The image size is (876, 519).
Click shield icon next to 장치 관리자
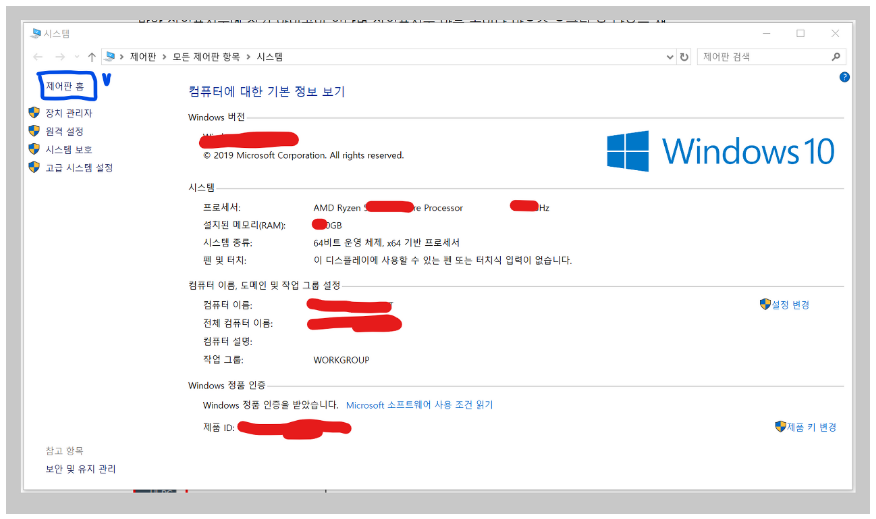pyautogui.click(x=34, y=113)
